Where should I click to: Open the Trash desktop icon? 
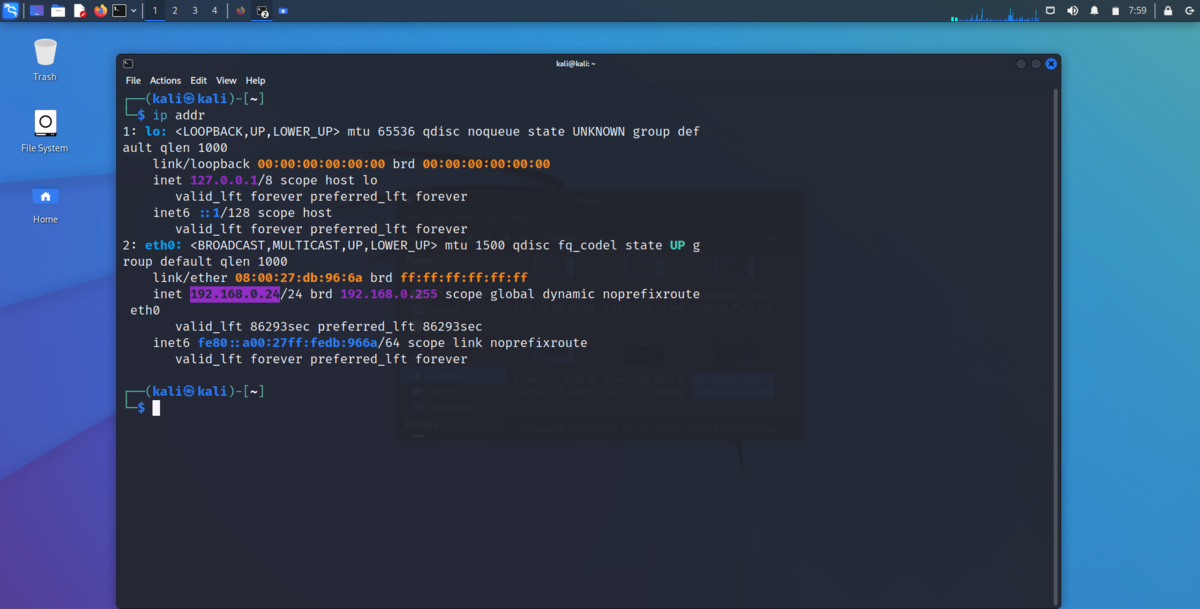[x=45, y=60]
